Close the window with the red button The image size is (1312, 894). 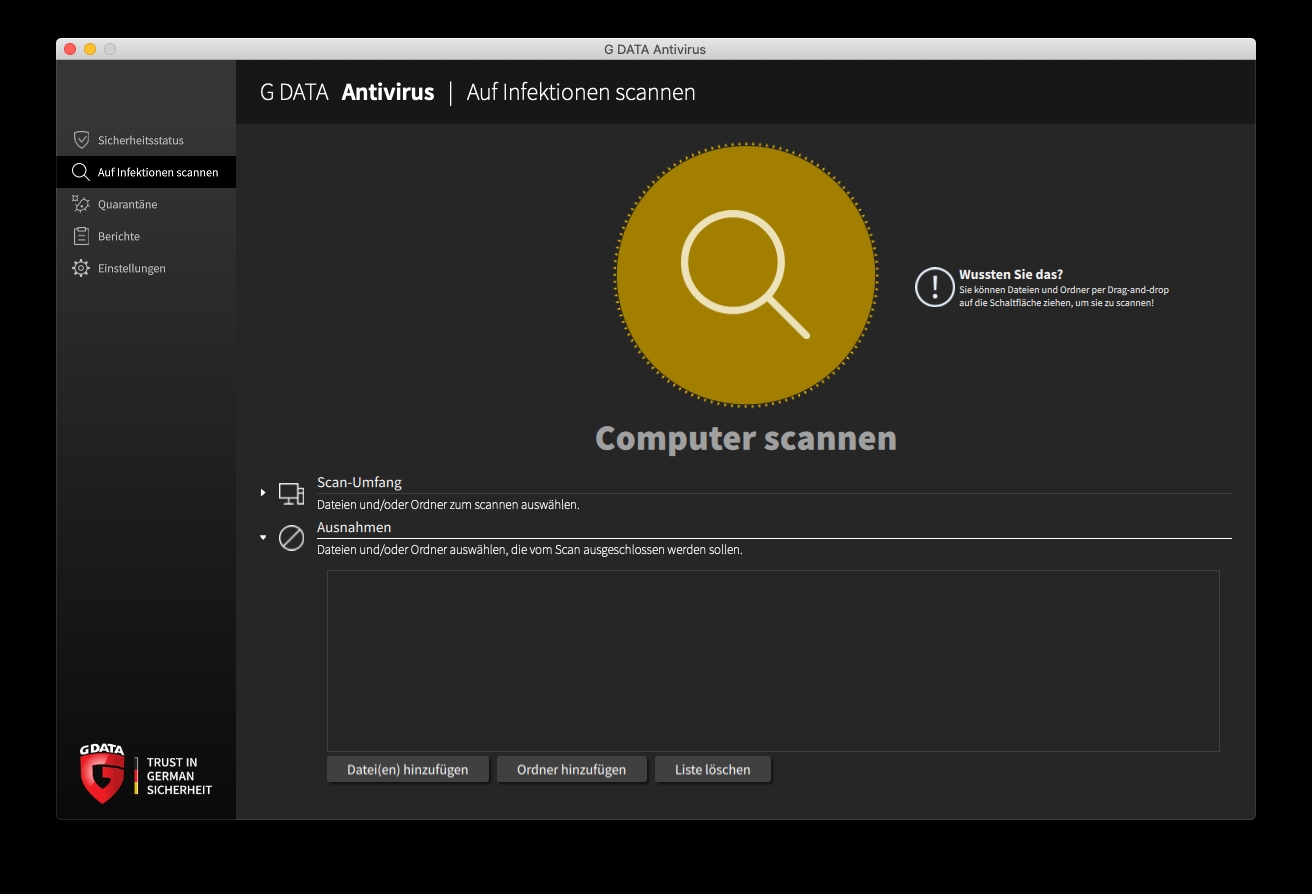(x=70, y=49)
